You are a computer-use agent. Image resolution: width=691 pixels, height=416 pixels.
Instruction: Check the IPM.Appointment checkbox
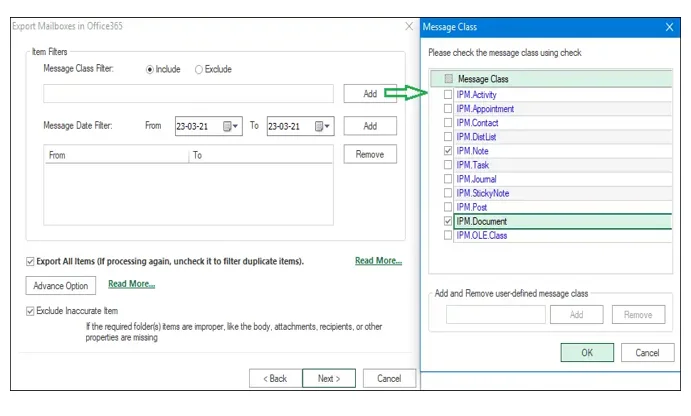coord(448,108)
